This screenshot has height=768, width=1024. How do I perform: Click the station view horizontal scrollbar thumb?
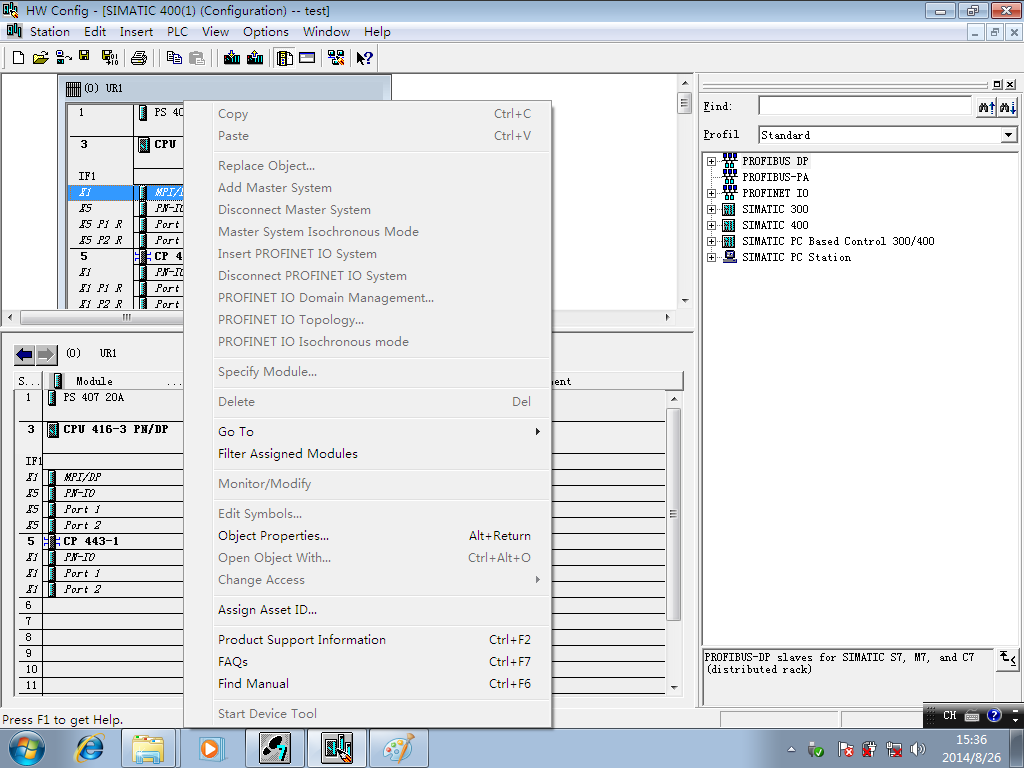click(x=127, y=317)
